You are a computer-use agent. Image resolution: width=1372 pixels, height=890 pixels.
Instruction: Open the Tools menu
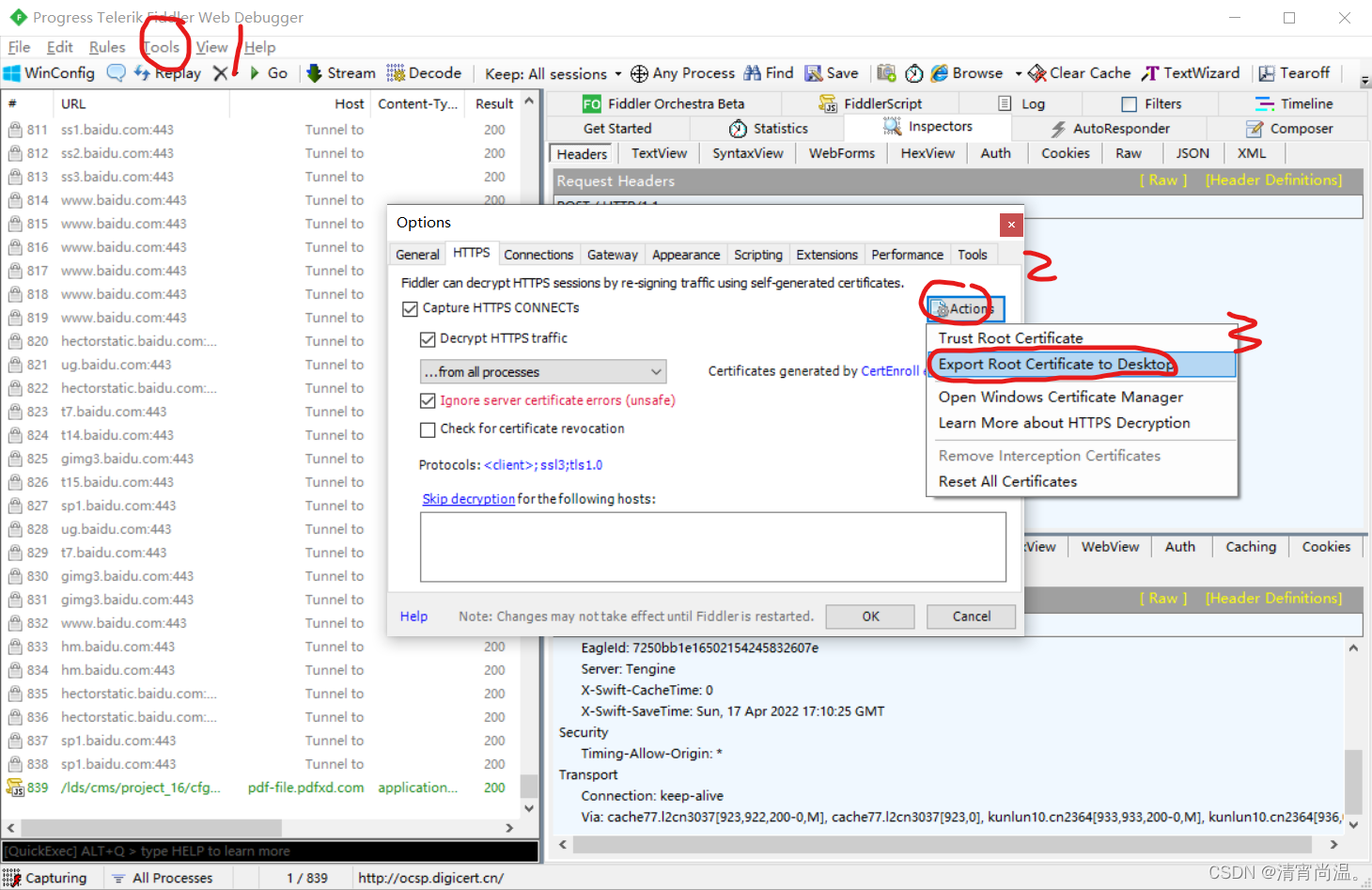click(x=162, y=47)
